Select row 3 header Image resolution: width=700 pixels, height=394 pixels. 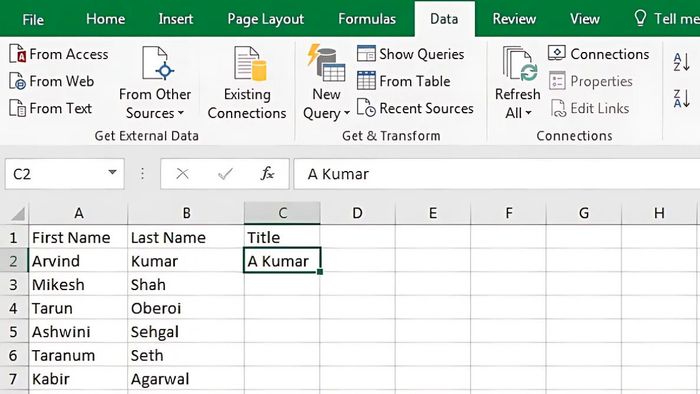tap(13, 285)
